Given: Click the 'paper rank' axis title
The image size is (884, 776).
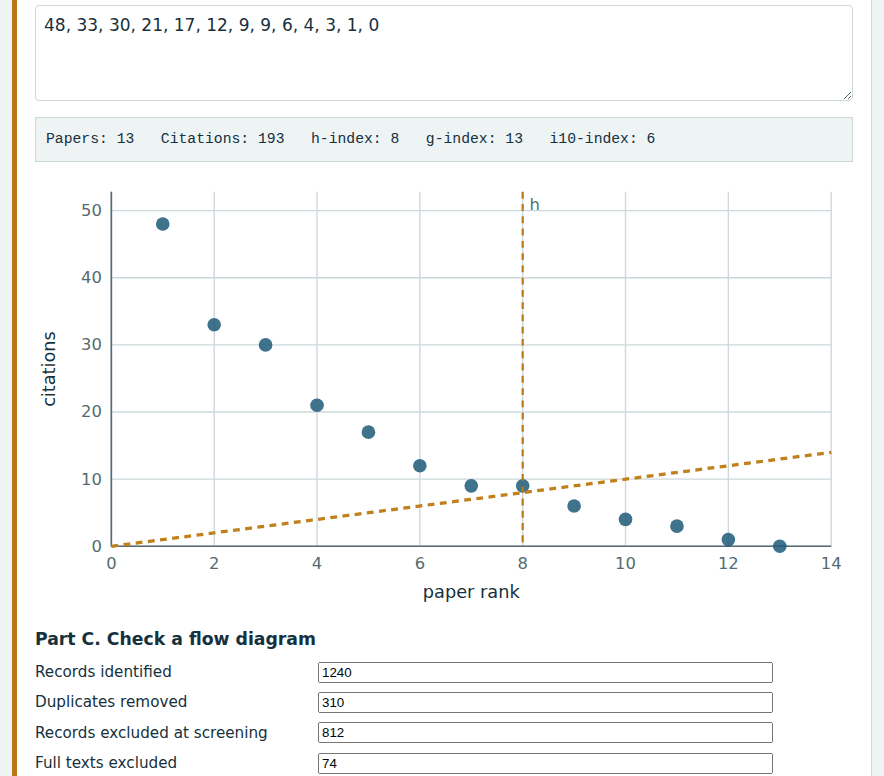Looking at the screenshot, I should (x=471, y=592).
